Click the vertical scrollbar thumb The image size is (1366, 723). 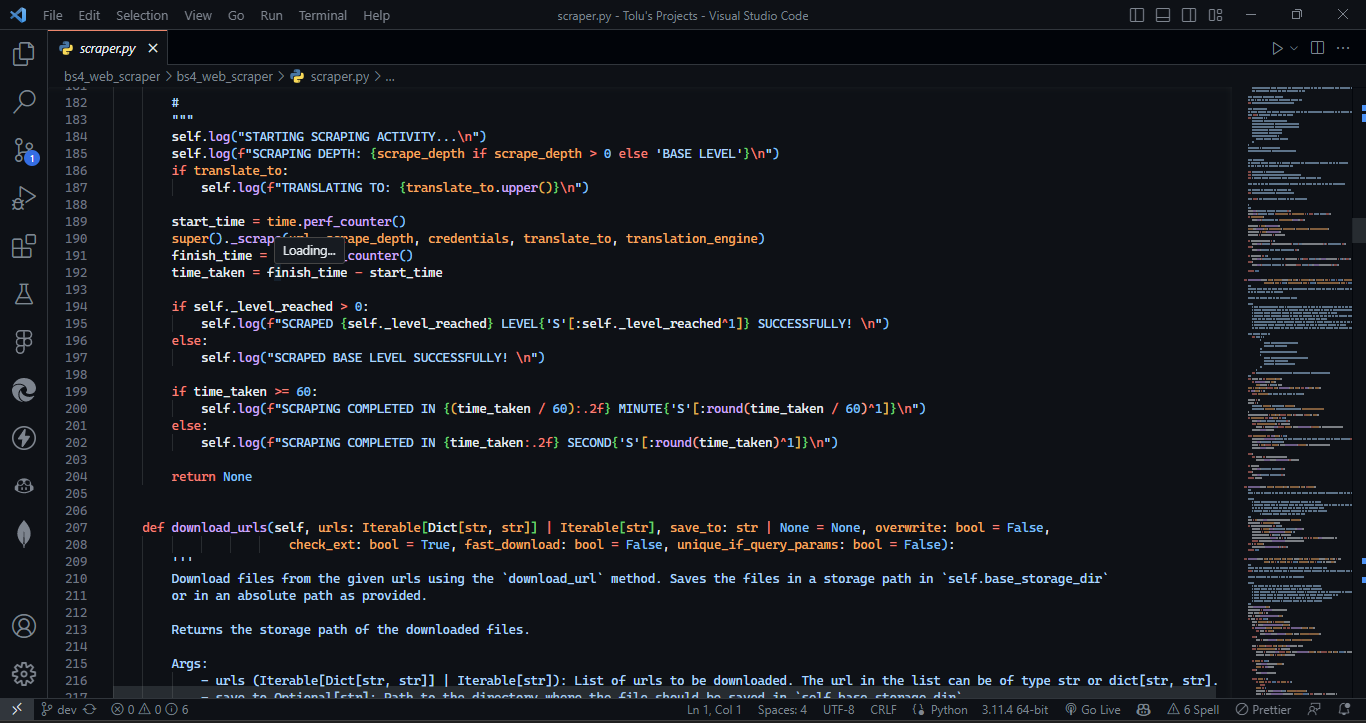pos(1359,230)
